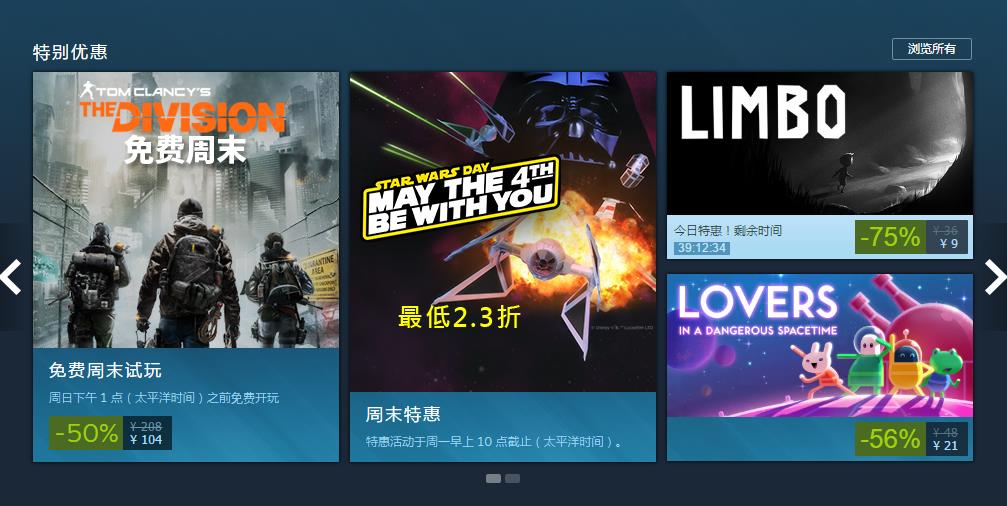Viewport: 1007px width, 506px height.
Task: Click the 39:12:34 countdown timer
Action: [702, 248]
